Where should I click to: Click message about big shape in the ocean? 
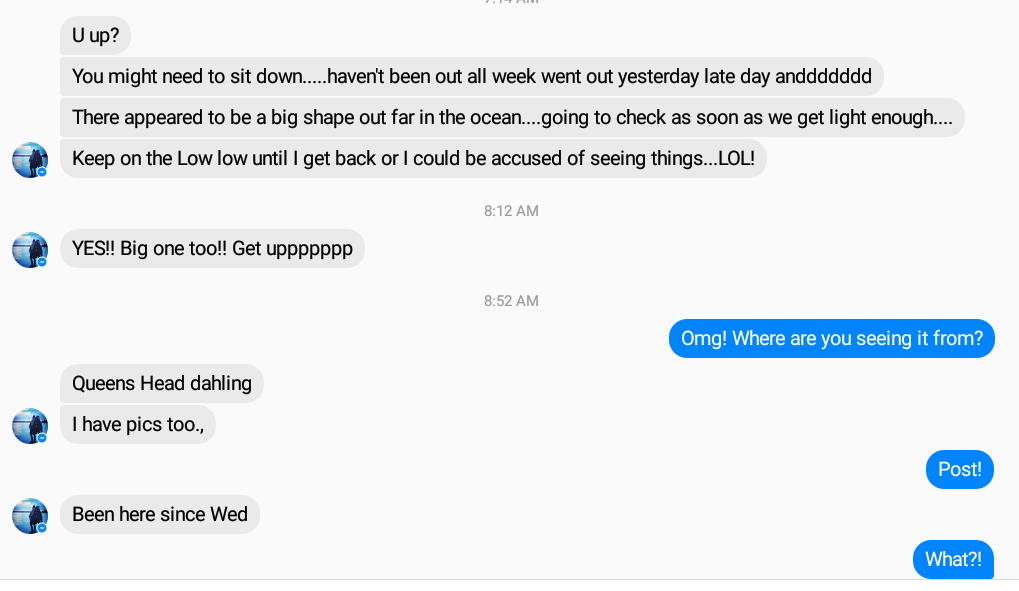(511, 118)
